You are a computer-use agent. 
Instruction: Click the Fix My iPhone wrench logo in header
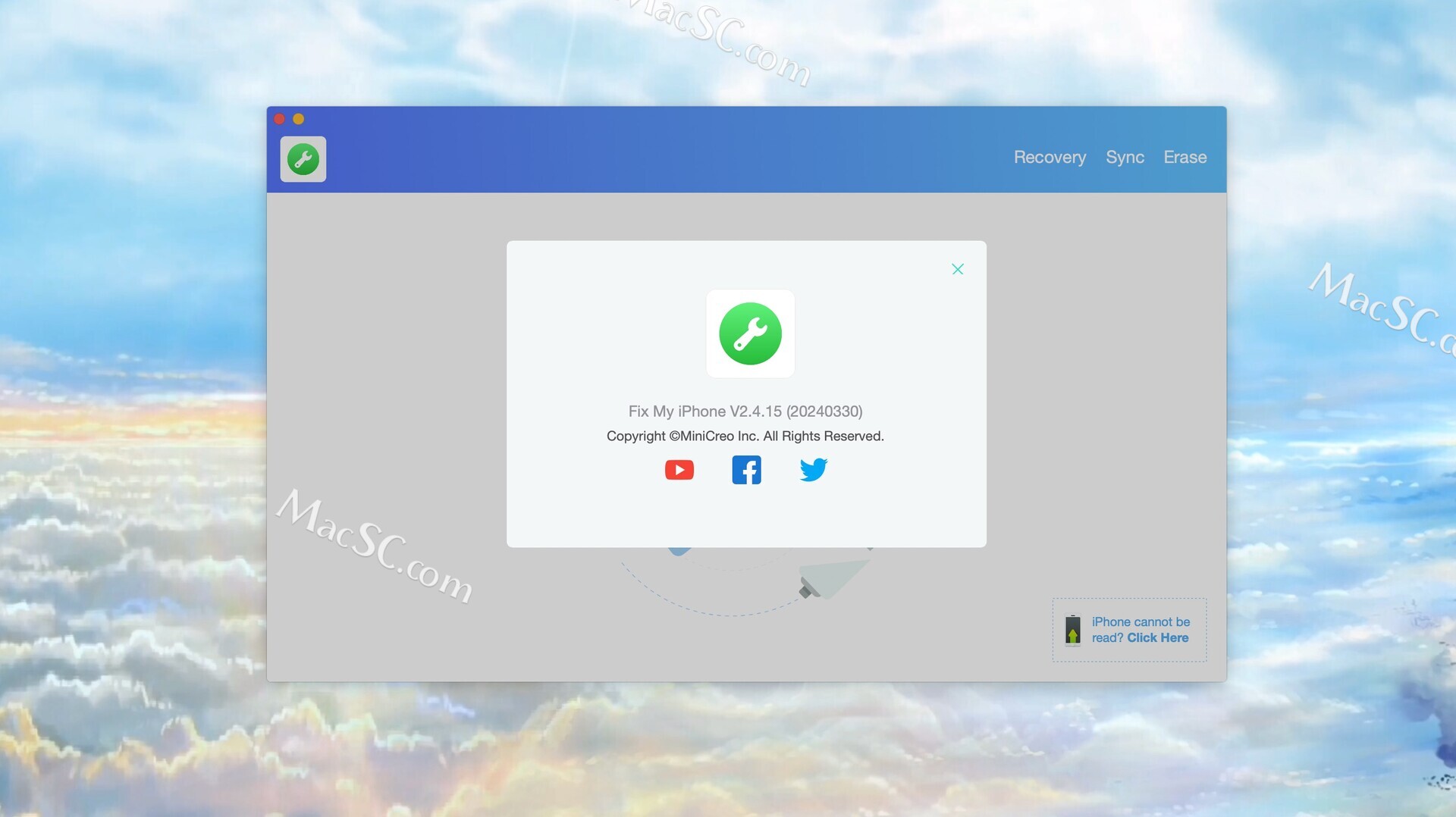(303, 159)
